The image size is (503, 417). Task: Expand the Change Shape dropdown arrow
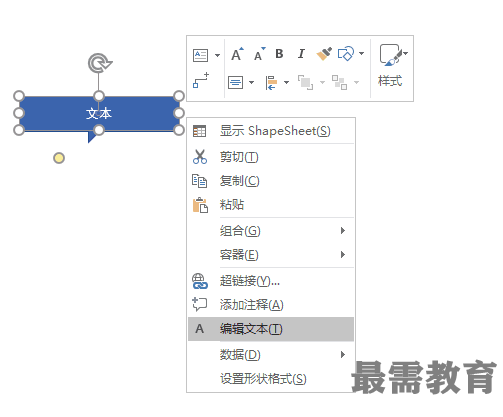tap(361, 53)
